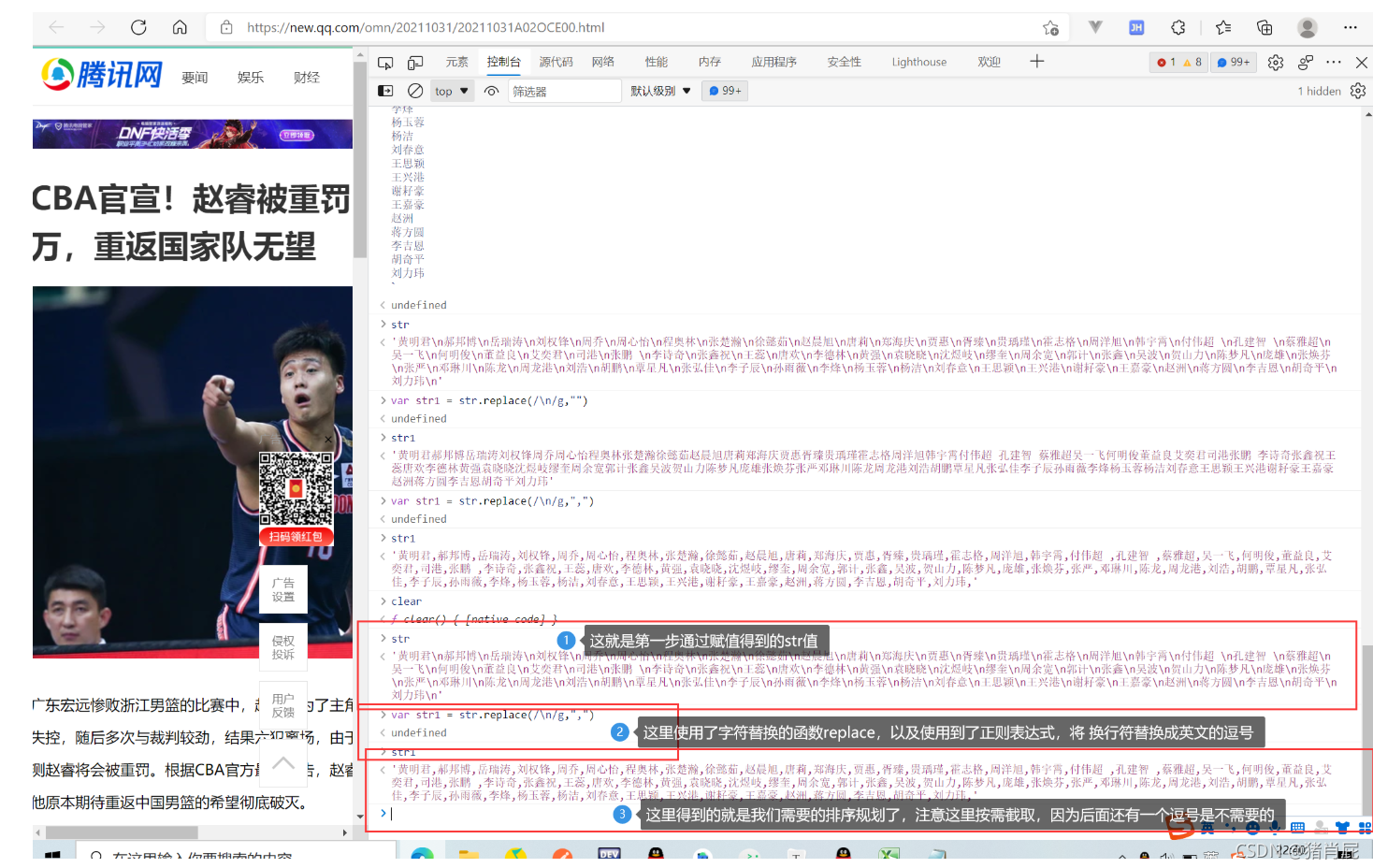Screen dimensions: 1373x868
Task: Go to browser home page icon
Action: [x=180, y=27]
